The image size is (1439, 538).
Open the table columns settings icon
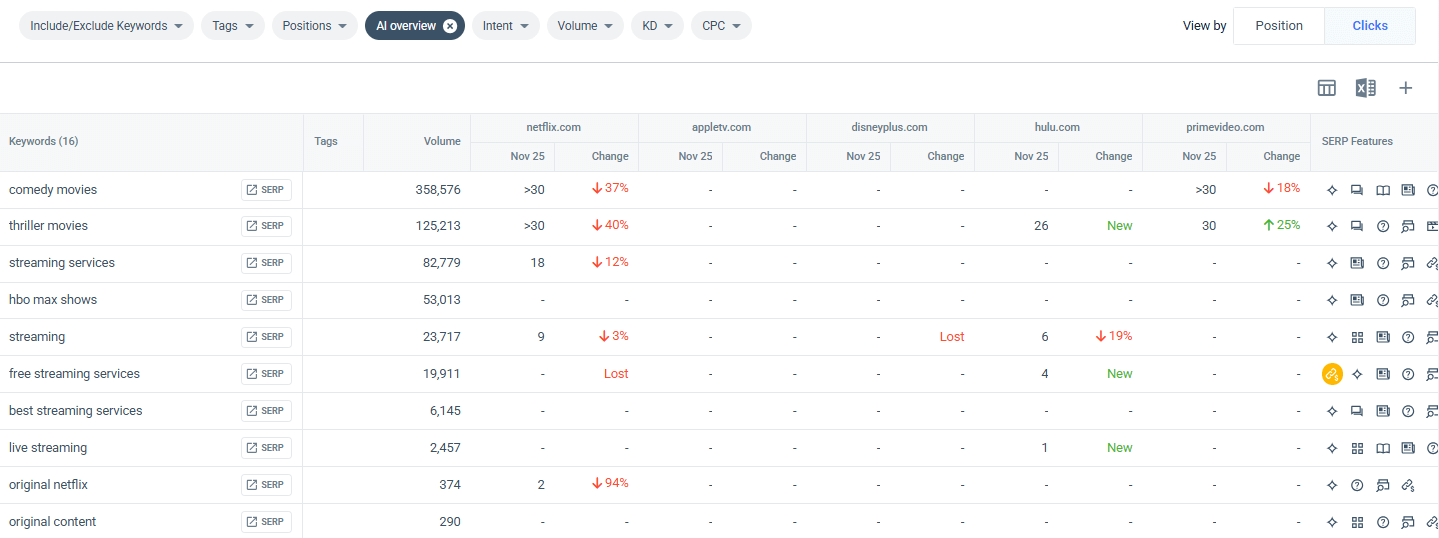1326,88
